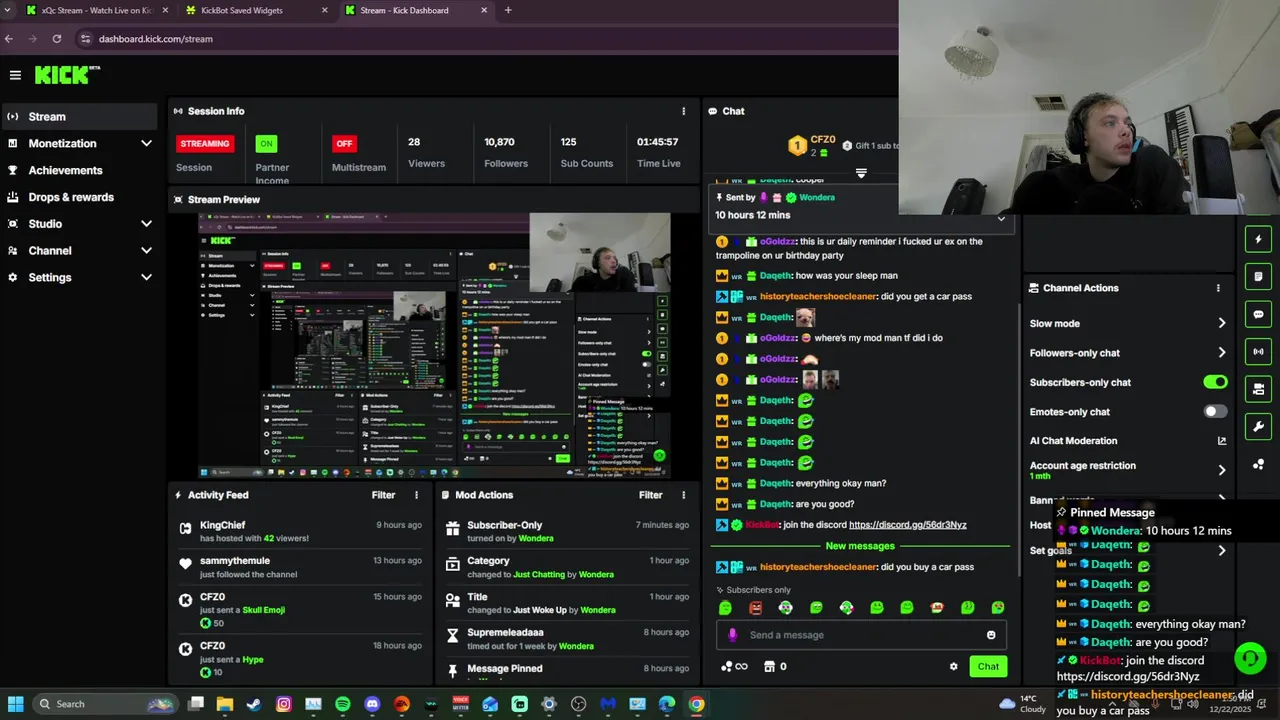Open Steam from the taskbar
1280x720 pixels.
point(254,704)
